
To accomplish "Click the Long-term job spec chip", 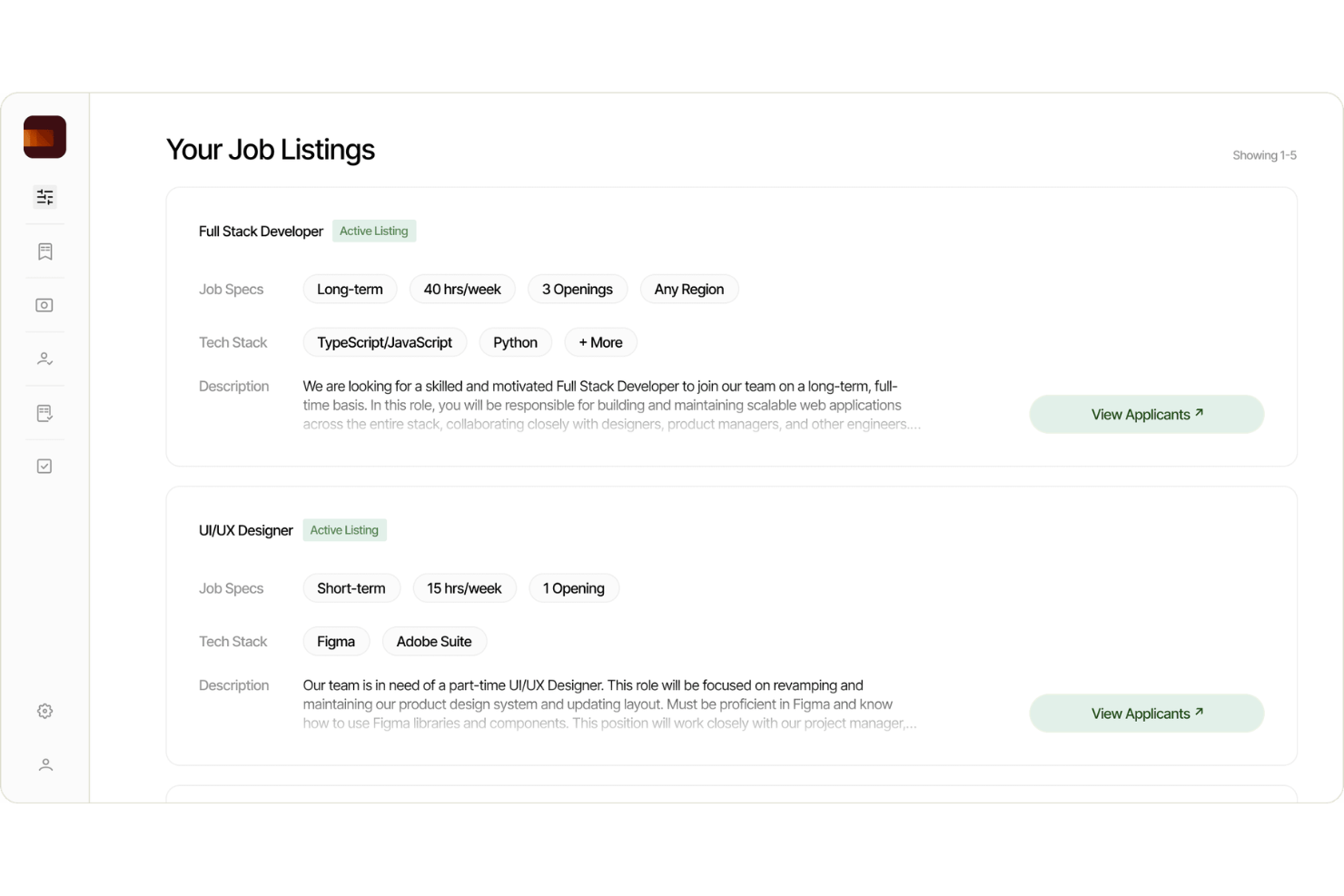I will 350,290.
